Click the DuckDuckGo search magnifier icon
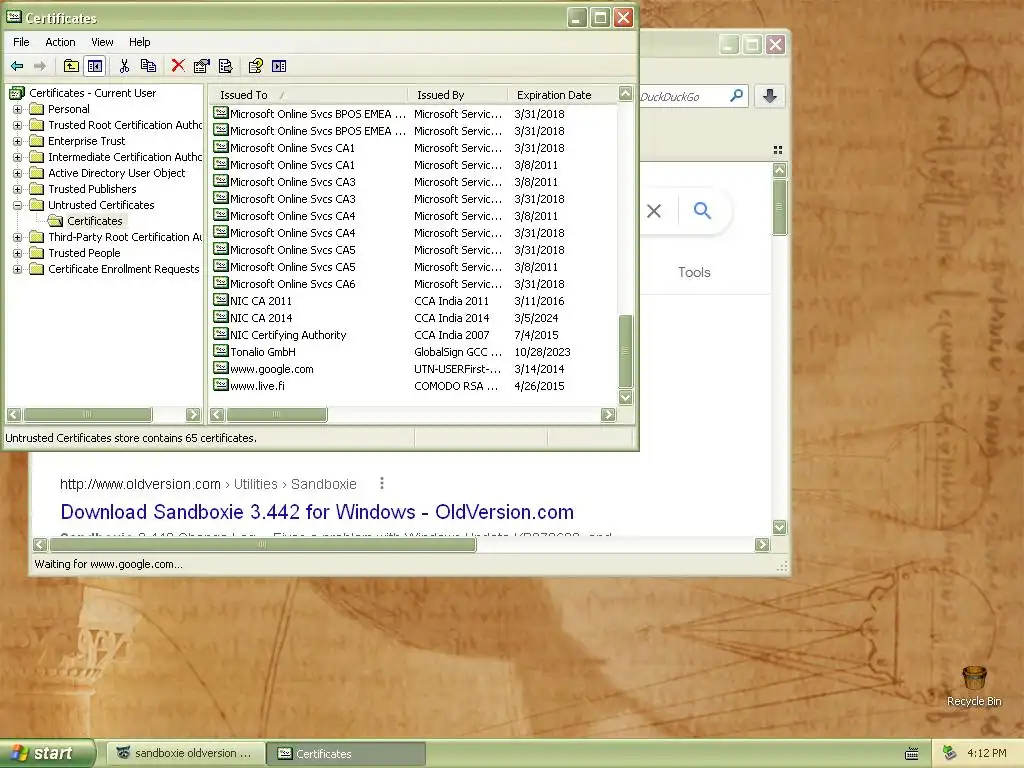1024x768 pixels. coord(736,96)
